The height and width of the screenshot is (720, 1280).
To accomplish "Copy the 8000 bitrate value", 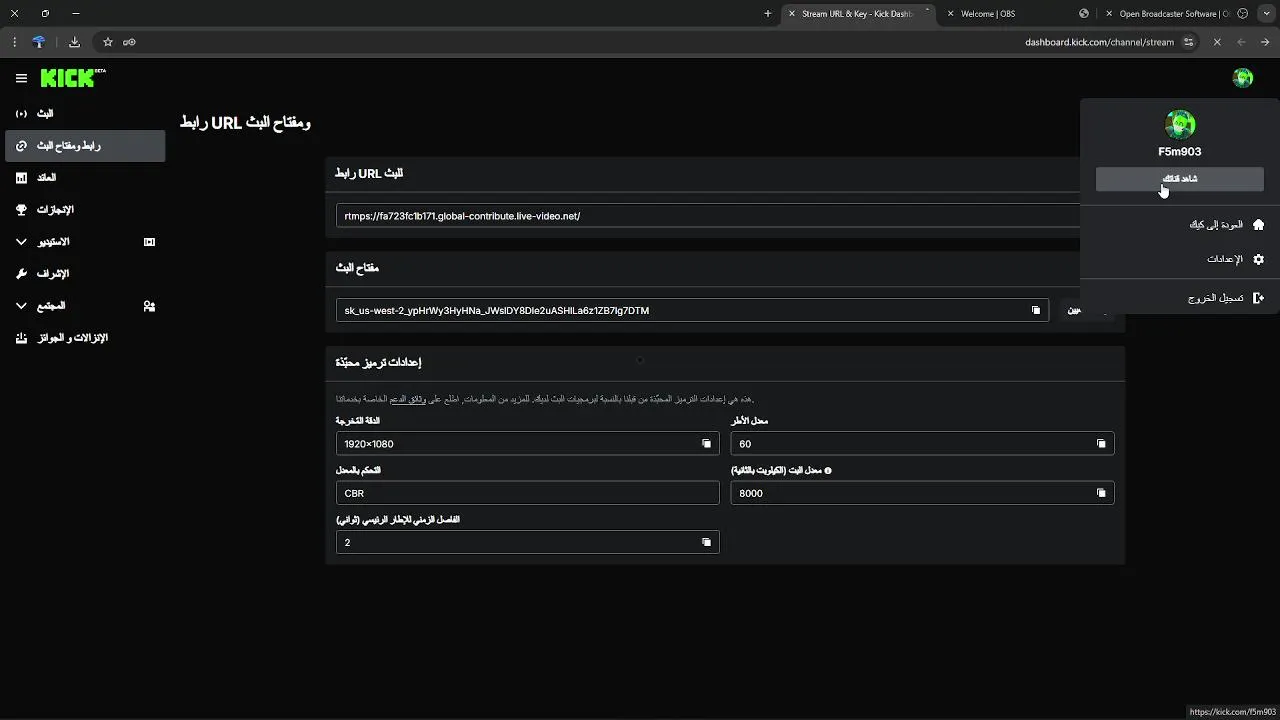I will pos(1101,493).
